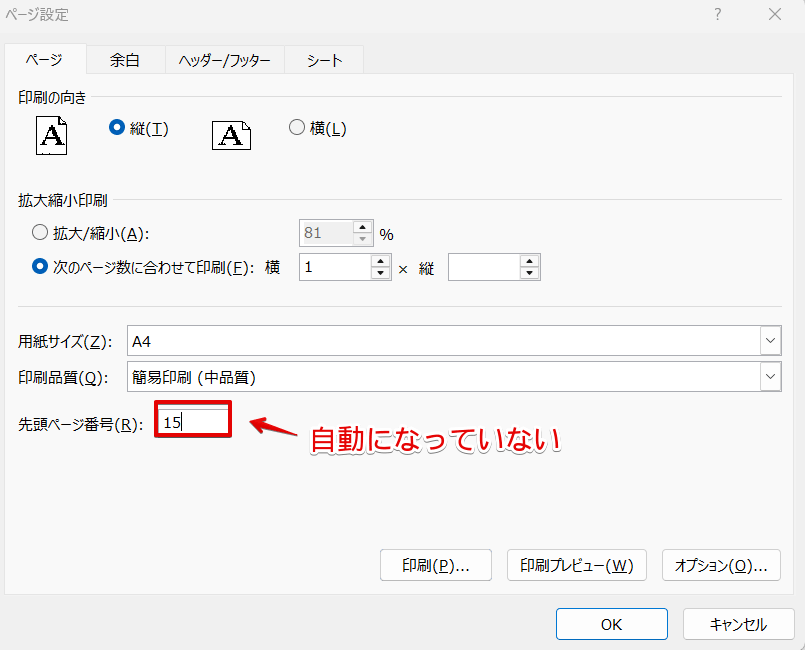This screenshot has height=650, width=805.
Task: Click the キャンセル button
Action: point(738,624)
